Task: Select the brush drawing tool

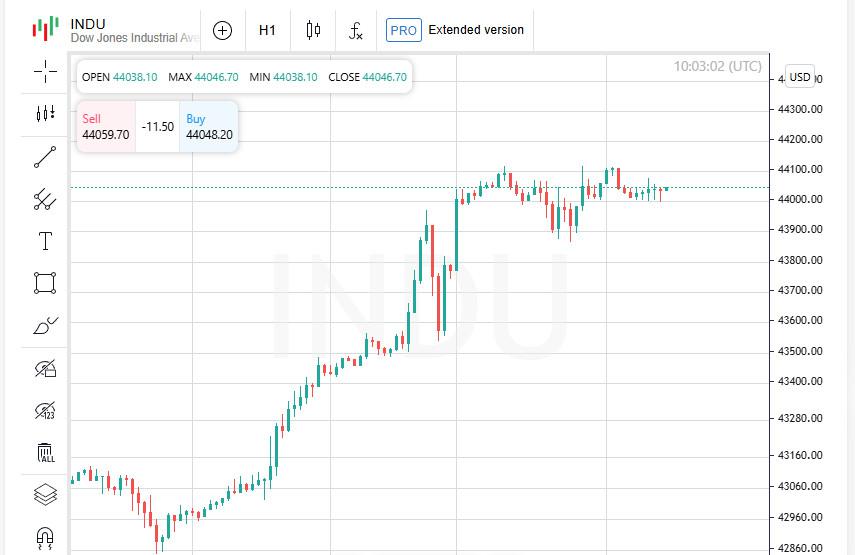Action: pyautogui.click(x=45, y=325)
